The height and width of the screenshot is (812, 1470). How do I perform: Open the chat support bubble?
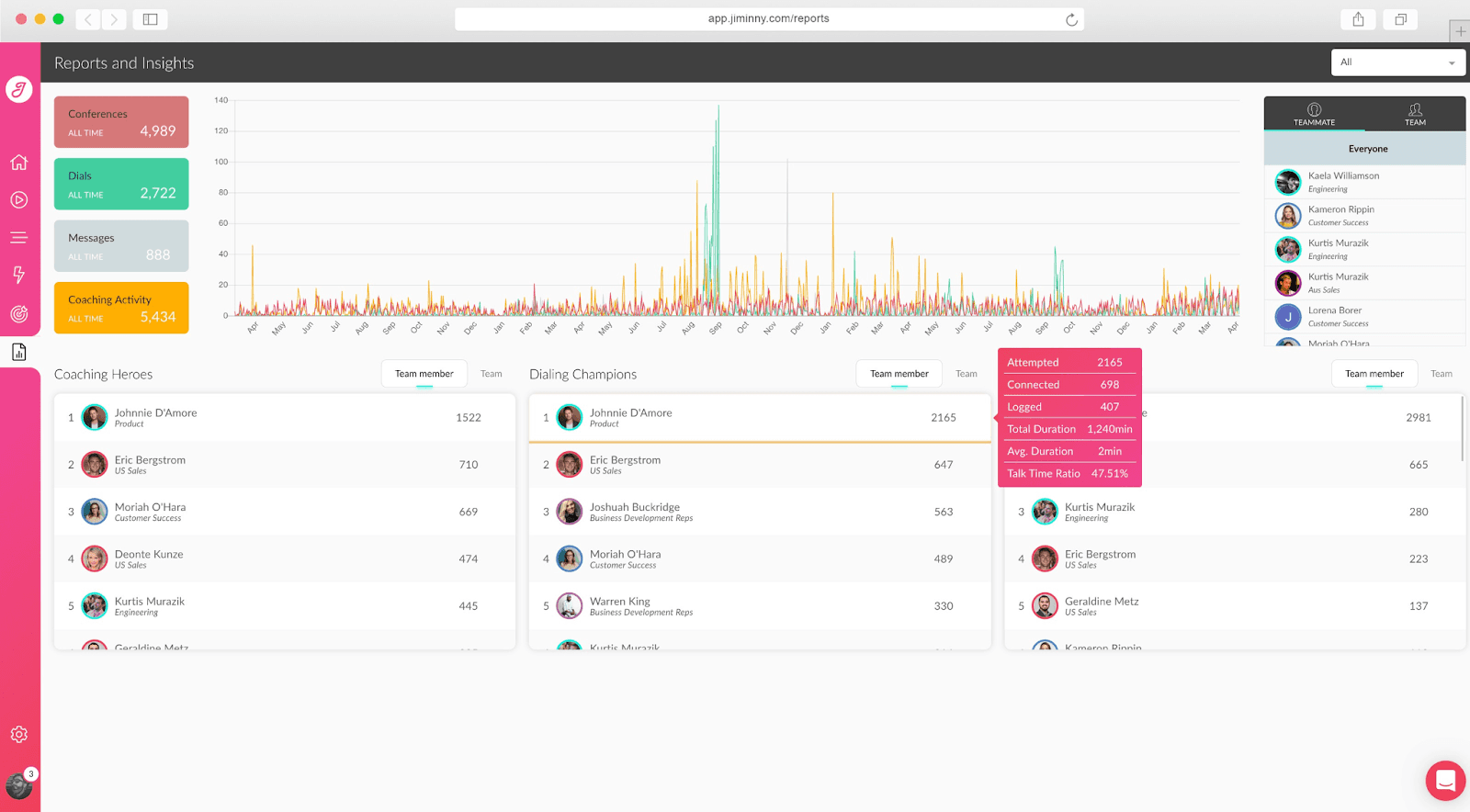pos(1445,781)
